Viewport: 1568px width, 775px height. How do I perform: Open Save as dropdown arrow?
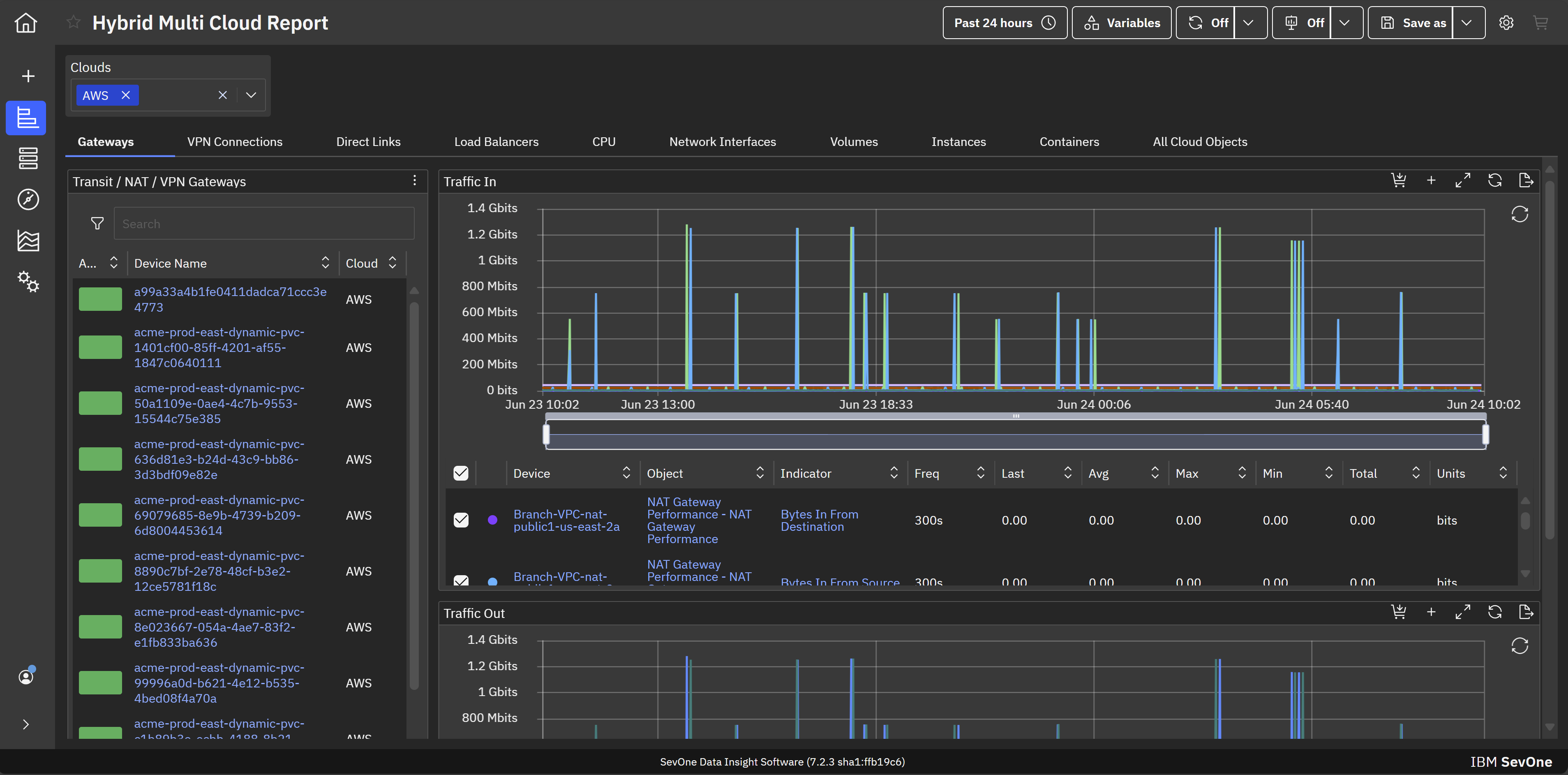[x=1467, y=23]
